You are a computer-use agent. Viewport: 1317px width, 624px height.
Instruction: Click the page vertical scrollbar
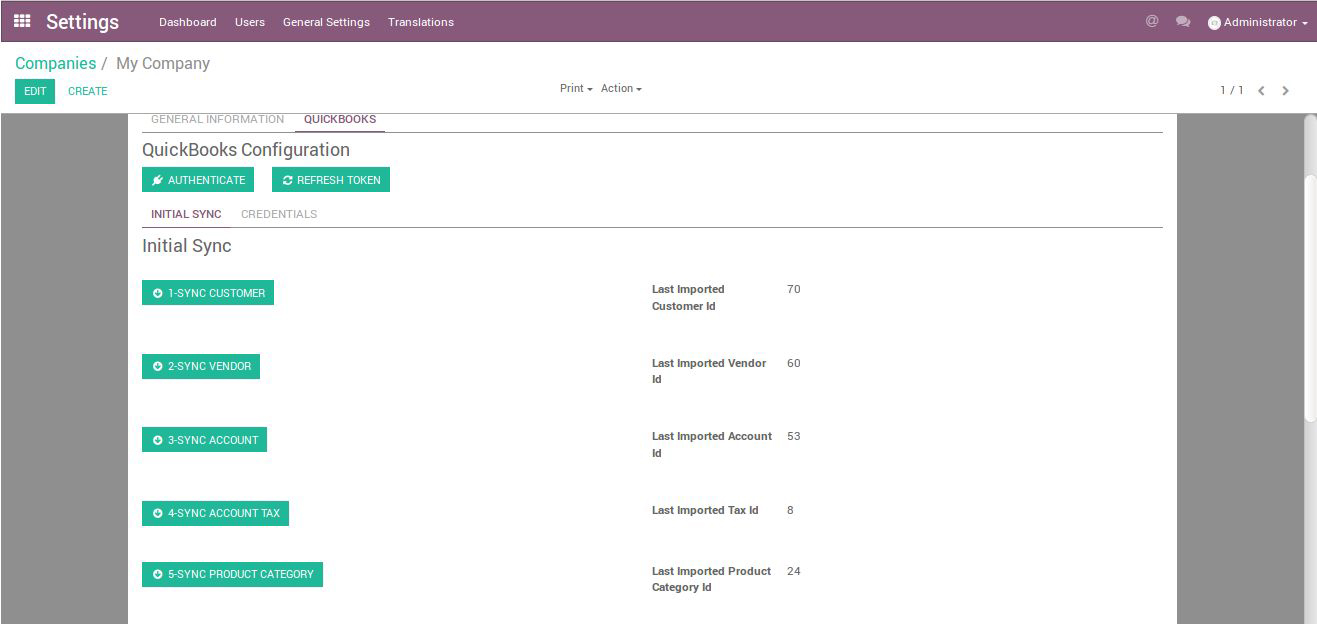(1310, 300)
